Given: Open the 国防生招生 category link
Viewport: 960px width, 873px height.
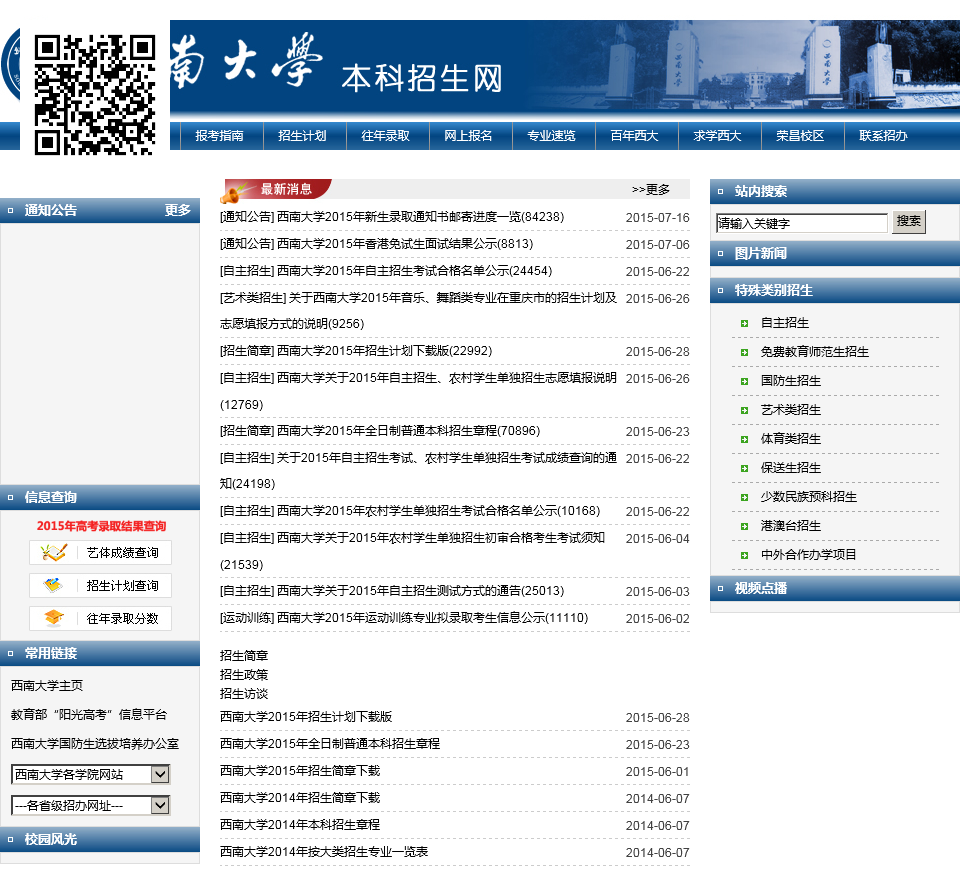Looking at the screenshot, I should tap(791, 381).
